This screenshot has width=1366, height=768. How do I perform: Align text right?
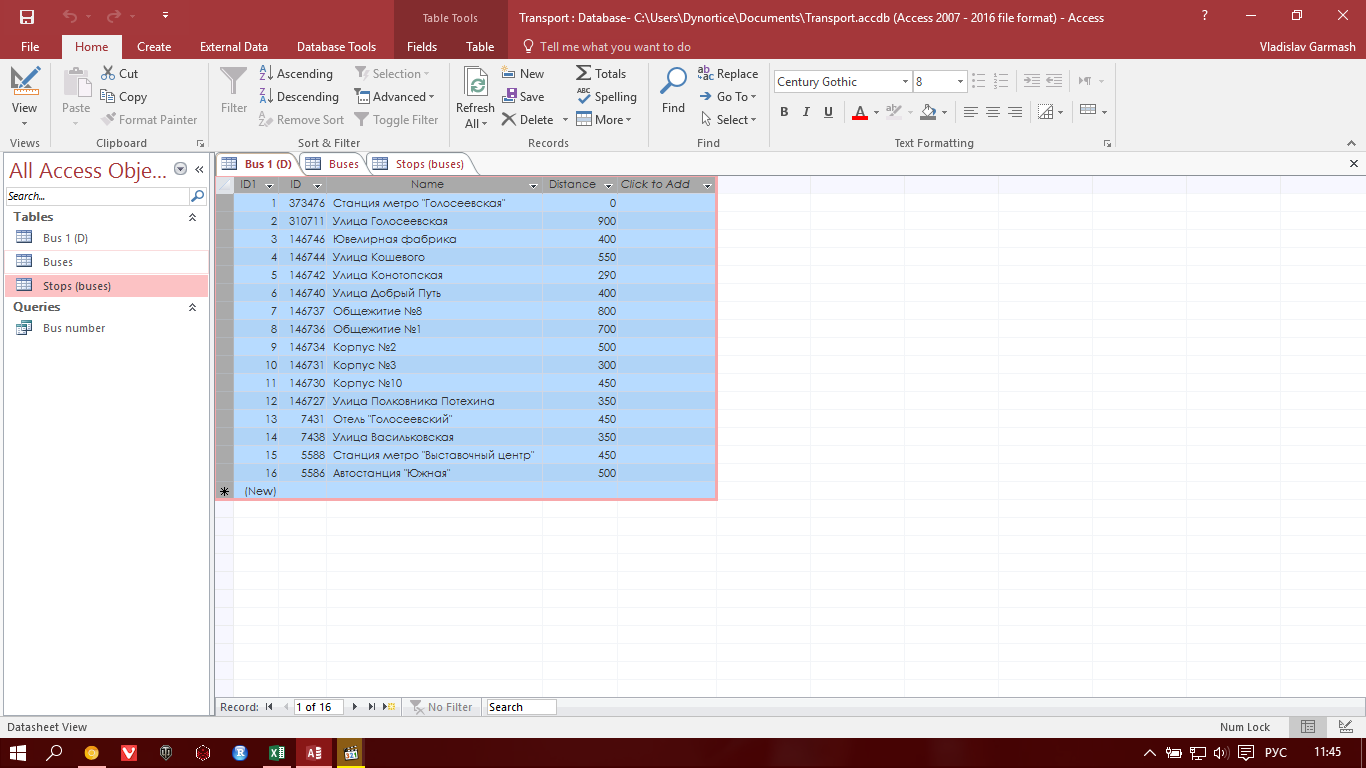point(1014,112)
